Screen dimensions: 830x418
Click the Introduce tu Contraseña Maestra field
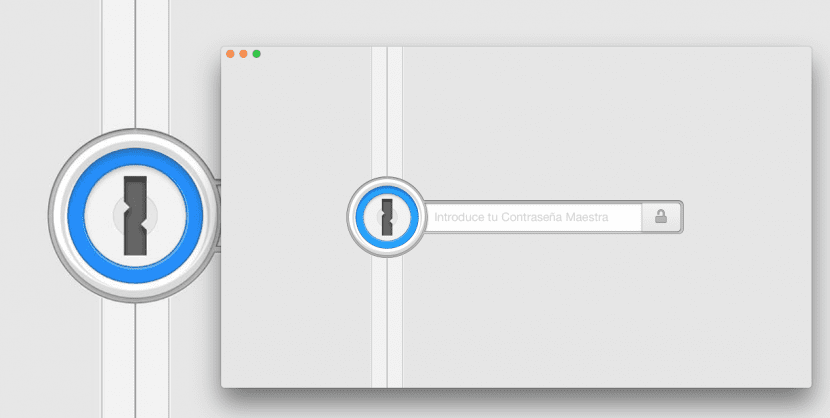coord(534,217)
